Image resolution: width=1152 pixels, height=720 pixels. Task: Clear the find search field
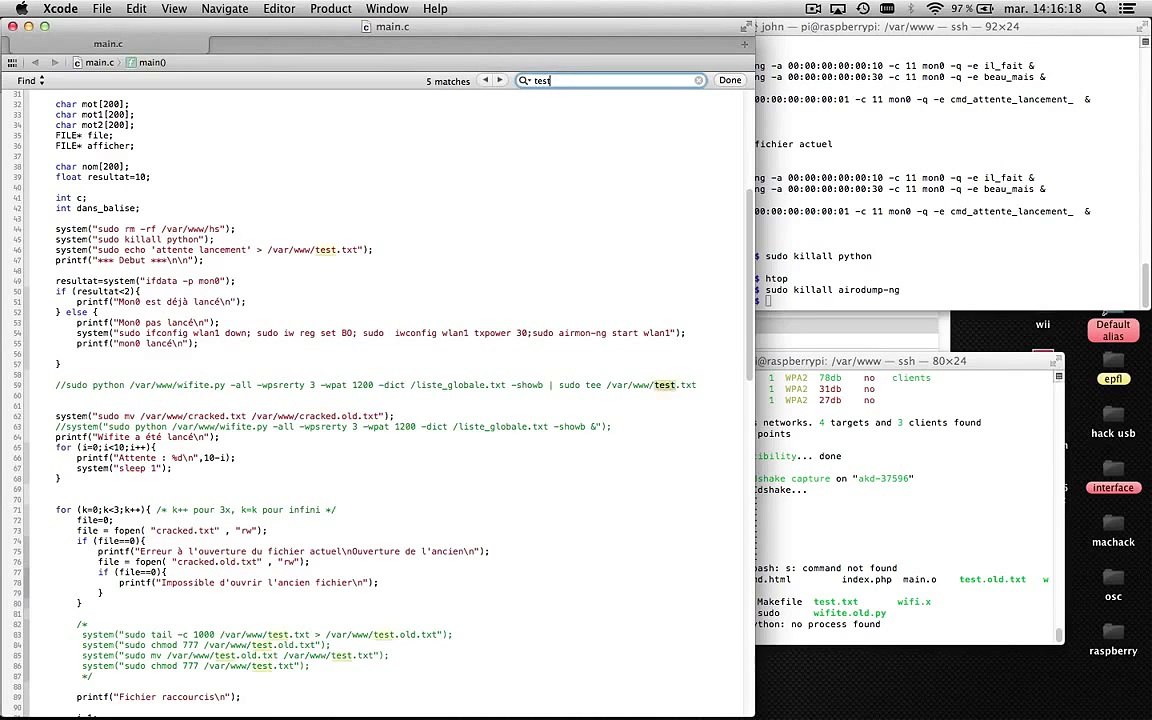(x=699, y=81)
